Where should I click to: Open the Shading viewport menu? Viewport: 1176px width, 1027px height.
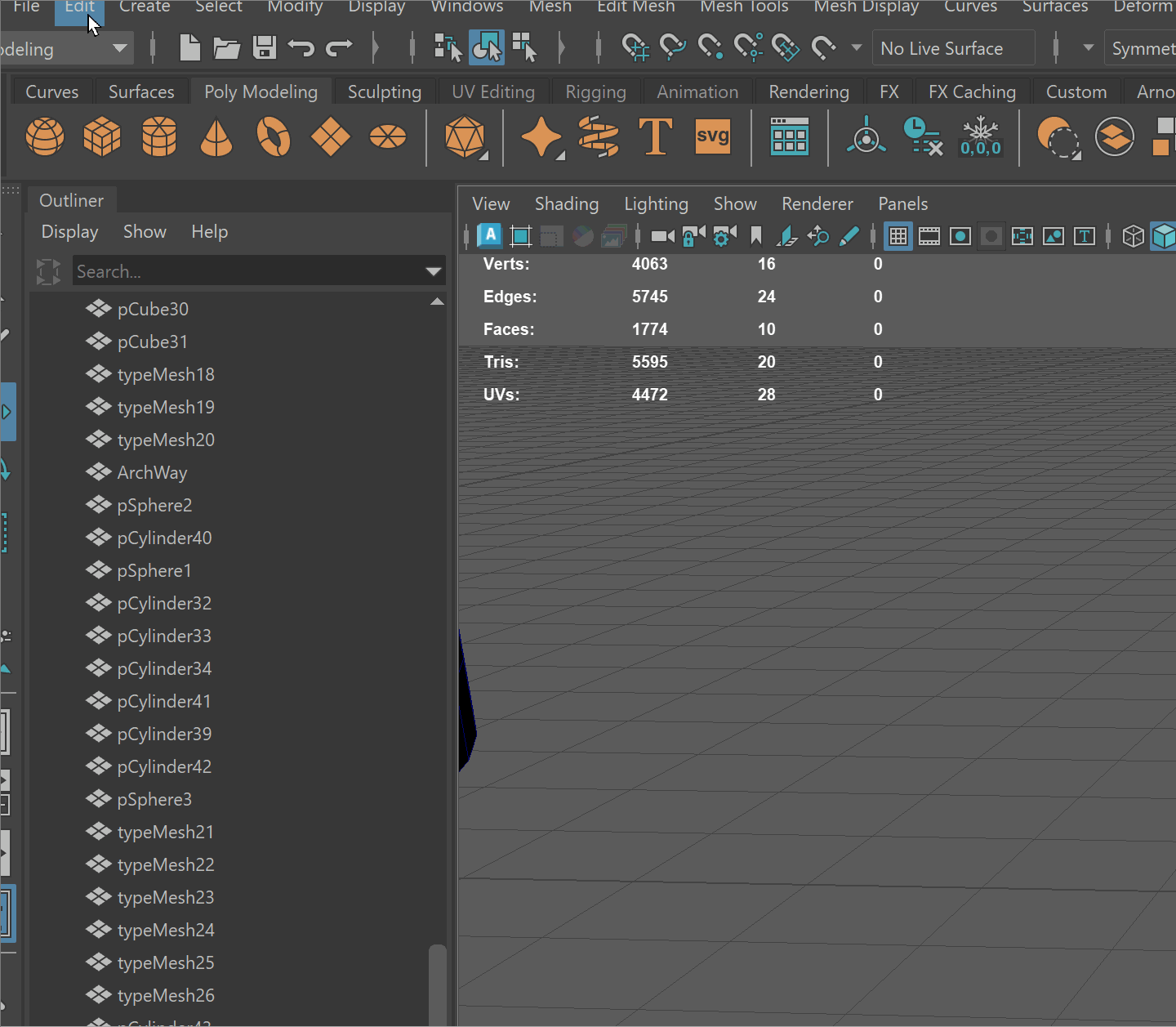566,203
